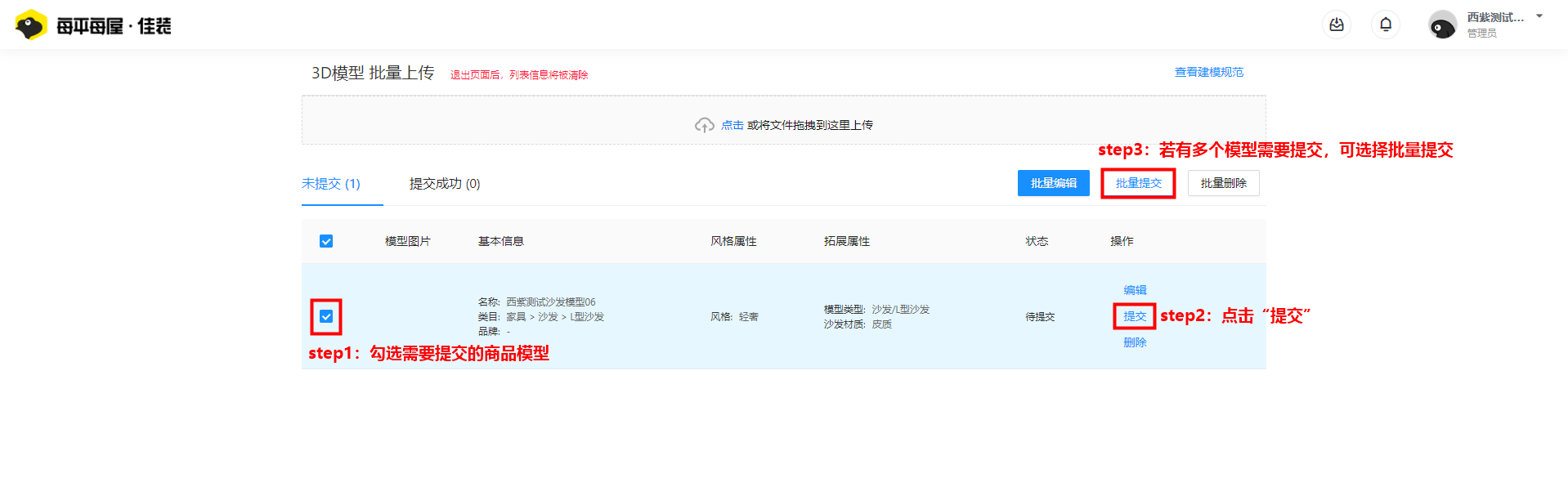Click 沙发材质: 皮质 text
Viewport: 1568px width, 496px height.
(x=858, y=324)
